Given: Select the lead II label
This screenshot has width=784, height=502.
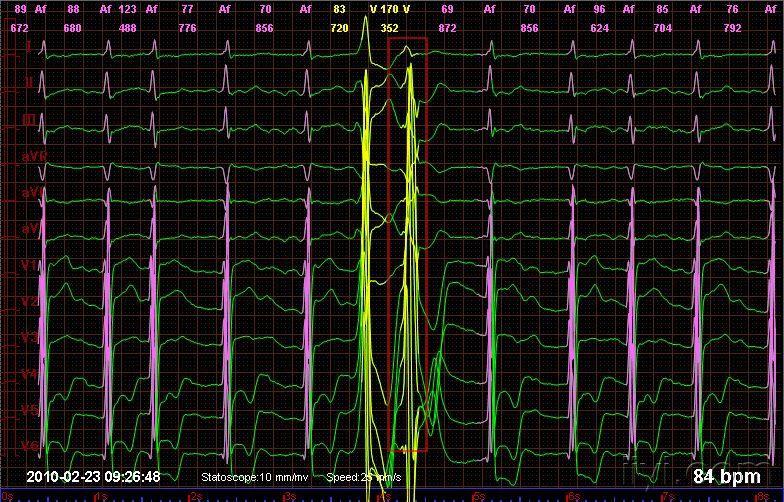Looking at the screenshot, I should coord(29,83).
